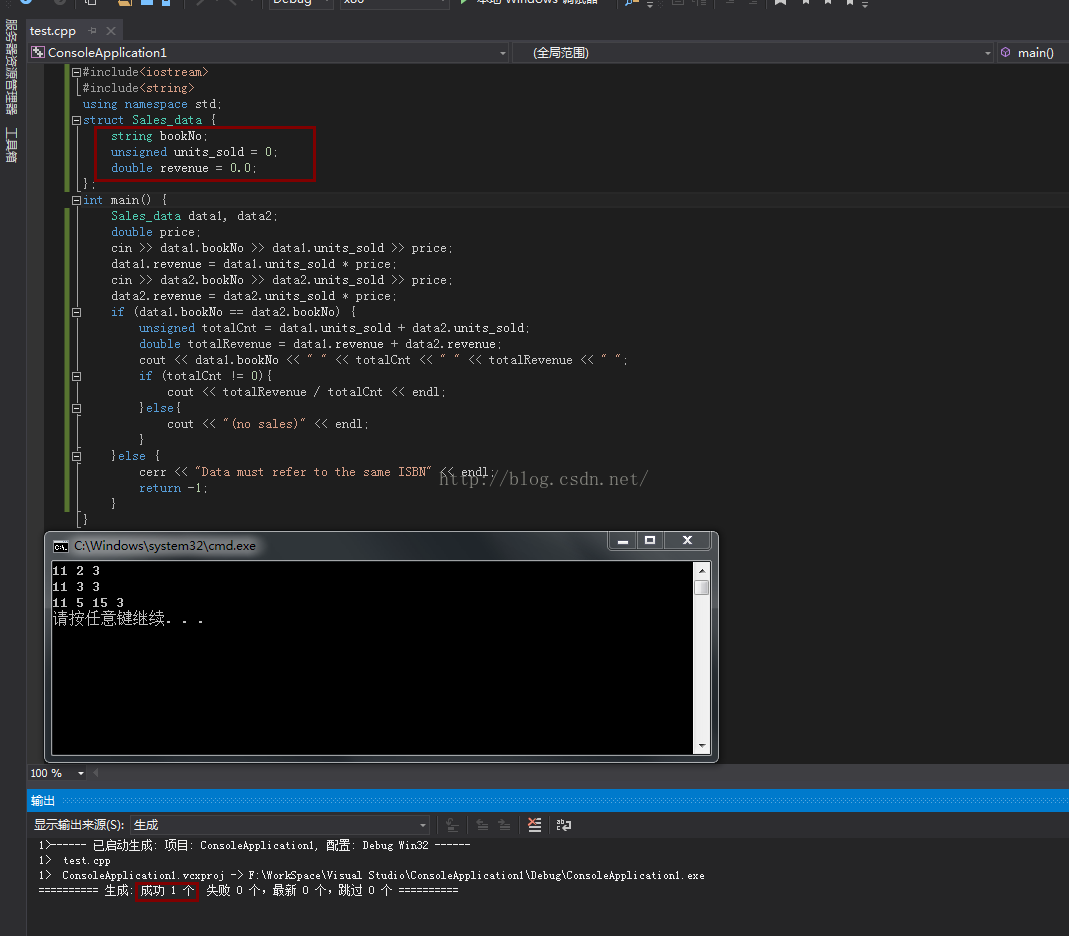Click the 'Data must refer to the same ISBN' string
Image resolution: width=1069 pixels, height=936 pixels.
click(x=314, y=472)
